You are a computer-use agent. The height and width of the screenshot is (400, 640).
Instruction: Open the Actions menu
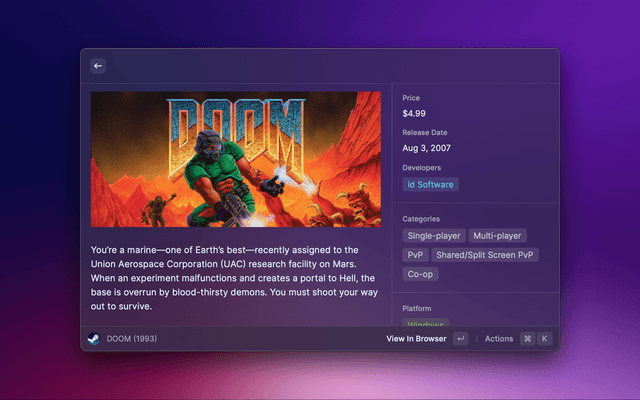click(498, 339)
